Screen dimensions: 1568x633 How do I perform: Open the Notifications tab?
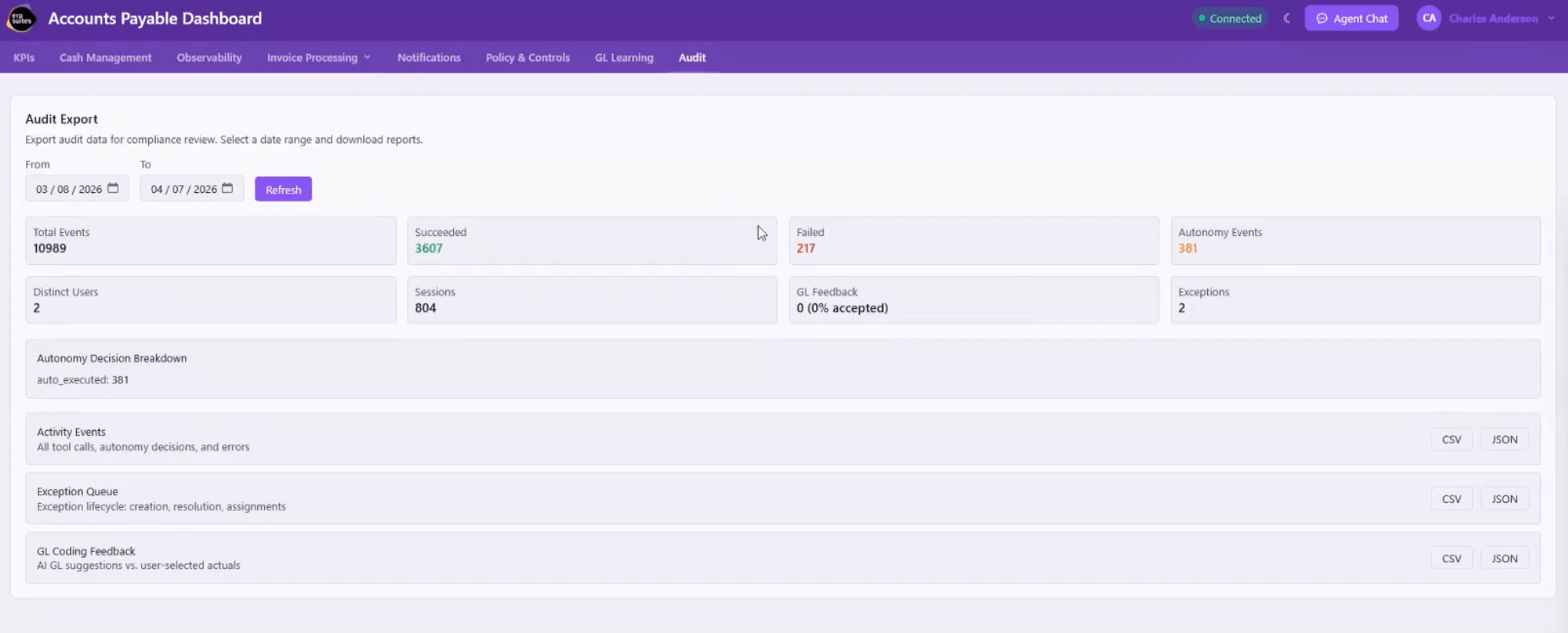click(x=428, y=58)
